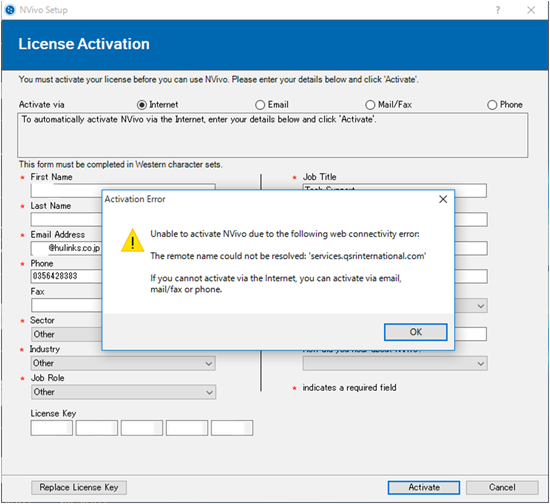Close the Activation Error dialog with X
Image resolution: width=550 pixels, height=504 pixels.
pyautogui.click(x=443, y=199)
